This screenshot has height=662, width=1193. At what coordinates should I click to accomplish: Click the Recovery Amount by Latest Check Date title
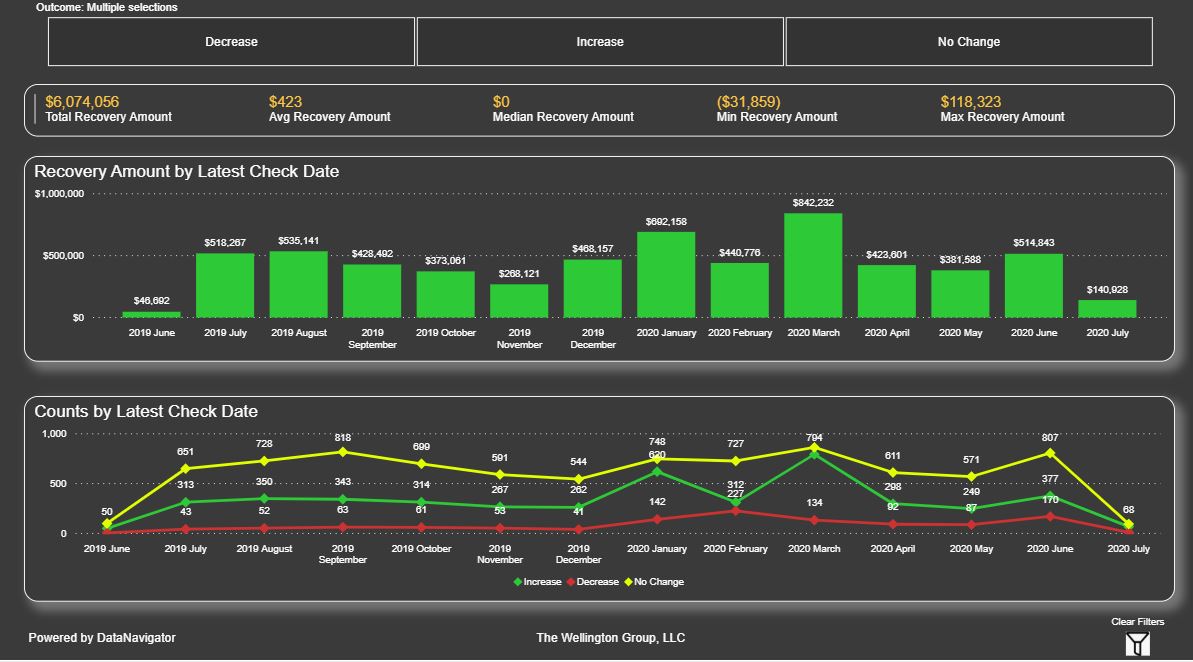click(187, 172)
